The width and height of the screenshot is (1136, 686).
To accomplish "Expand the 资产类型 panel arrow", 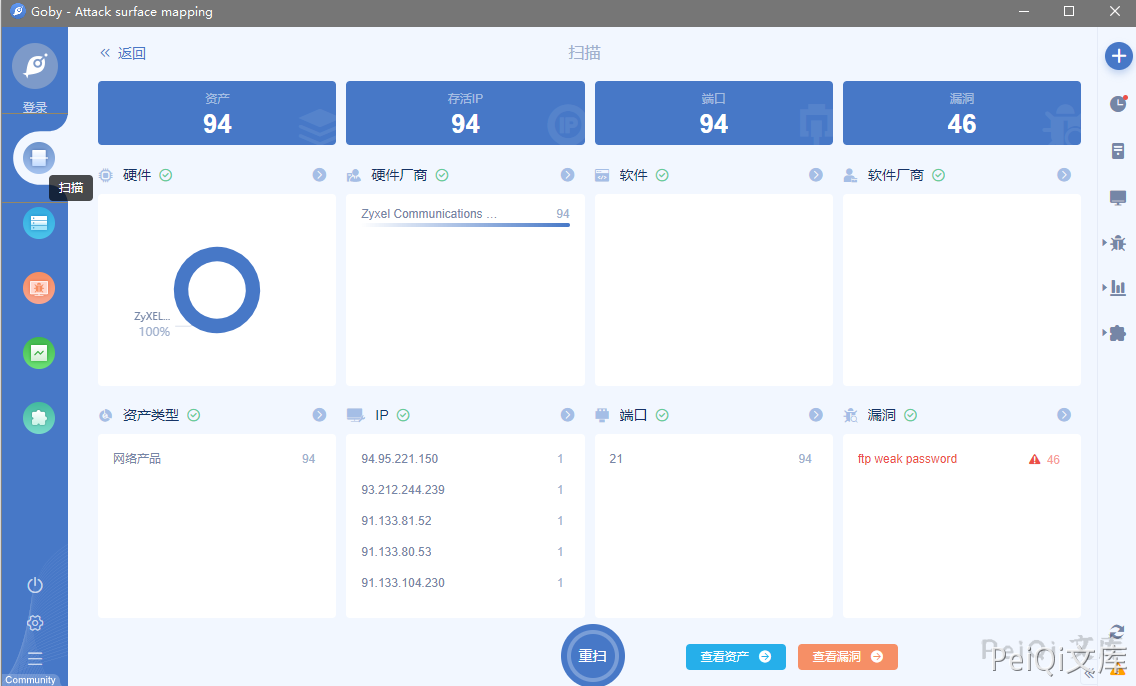I will 319,415.
